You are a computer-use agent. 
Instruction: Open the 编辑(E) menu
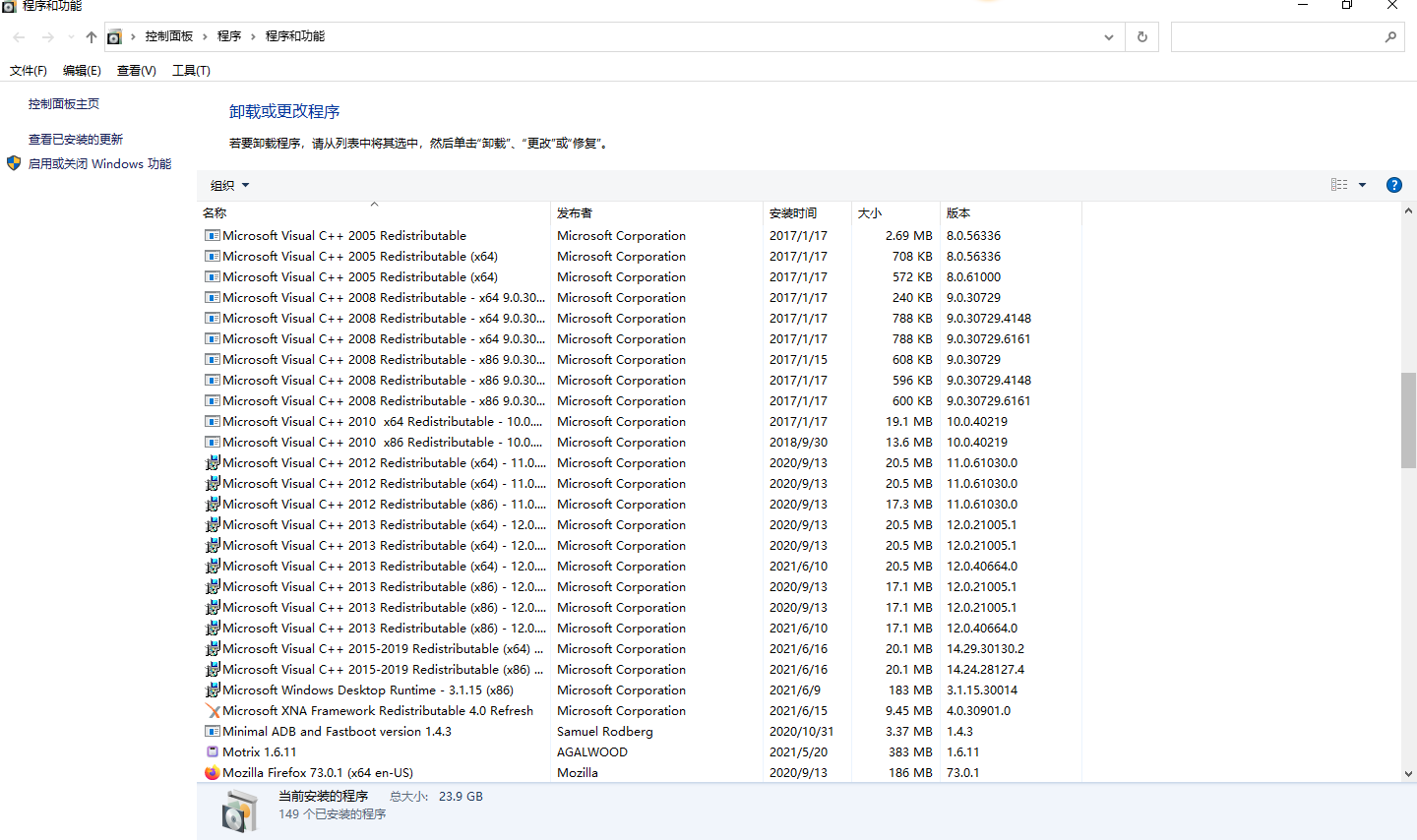coord(82,70)
